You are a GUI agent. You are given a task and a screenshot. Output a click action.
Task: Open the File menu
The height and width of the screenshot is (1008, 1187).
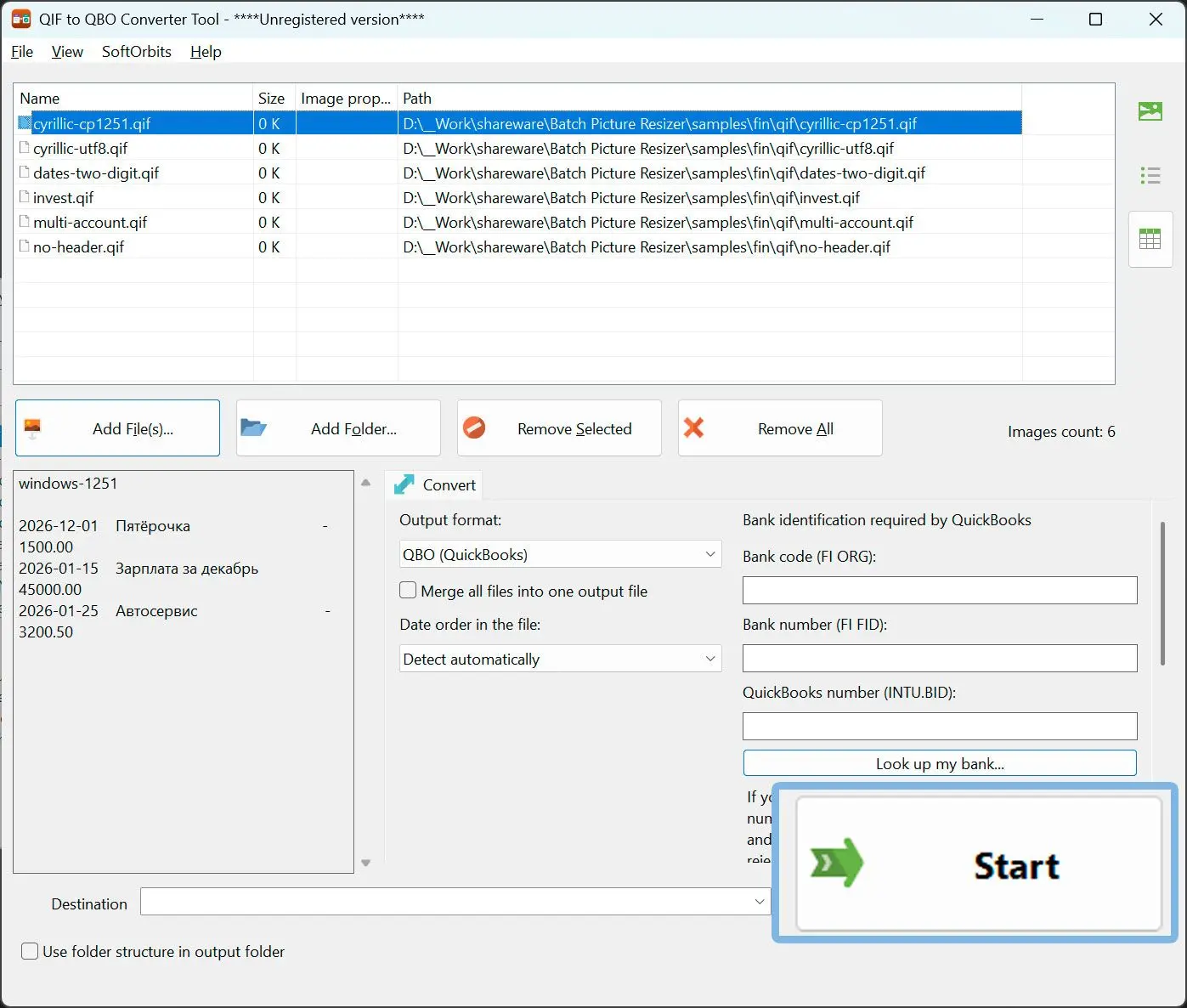click(x=22, y=52)
